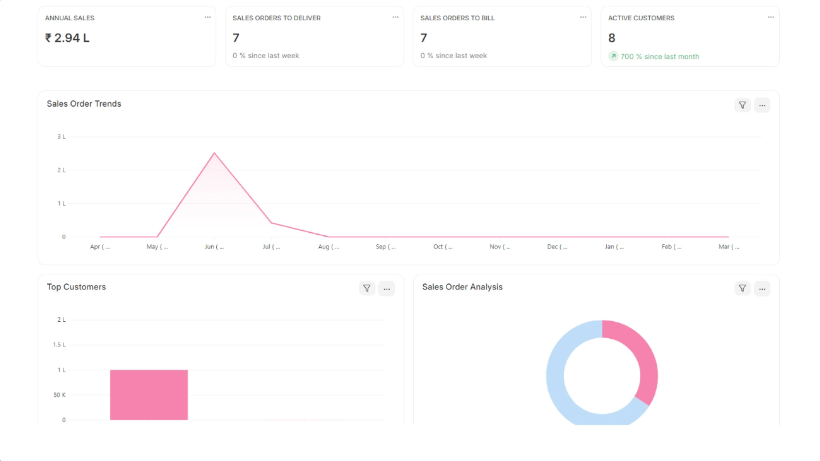Screen dimensions: 820x461
Task: Open the Active Customers card options menu
Action: [x=770, y=17]
